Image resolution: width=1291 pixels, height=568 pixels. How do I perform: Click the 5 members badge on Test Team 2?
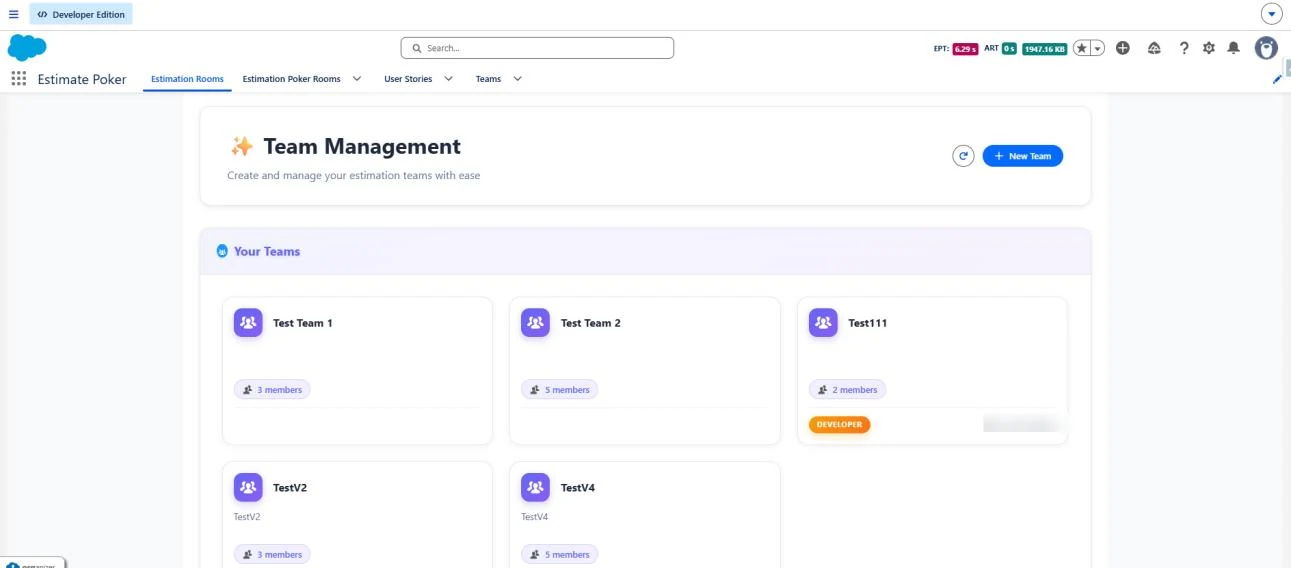click(559, 390)
